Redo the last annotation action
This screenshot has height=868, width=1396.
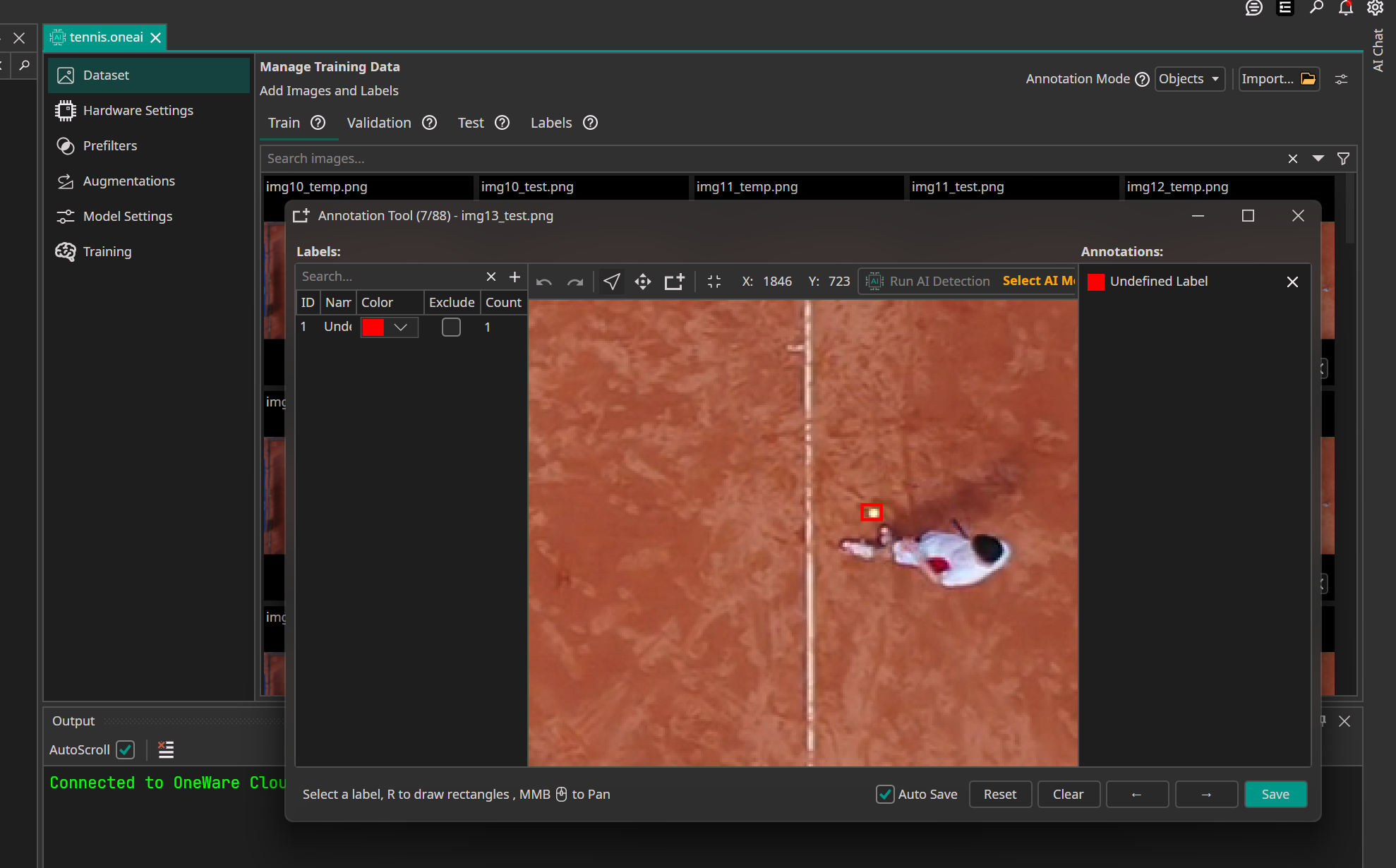click(x=575, y=281)
